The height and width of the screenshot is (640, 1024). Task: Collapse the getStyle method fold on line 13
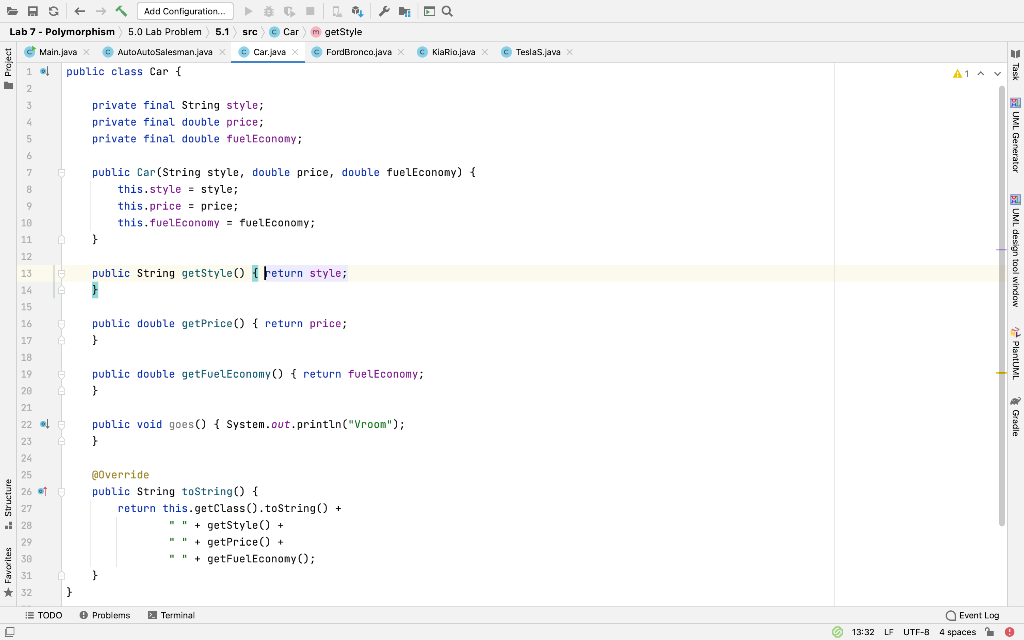60,273
